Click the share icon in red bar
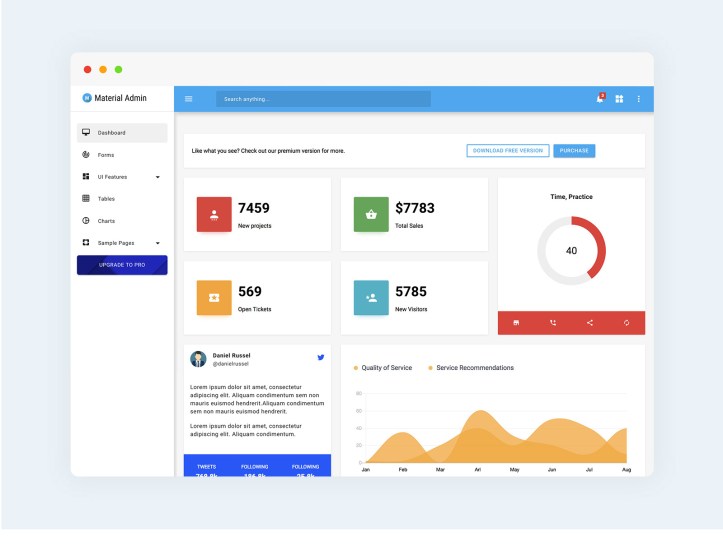 pos(590,322)
